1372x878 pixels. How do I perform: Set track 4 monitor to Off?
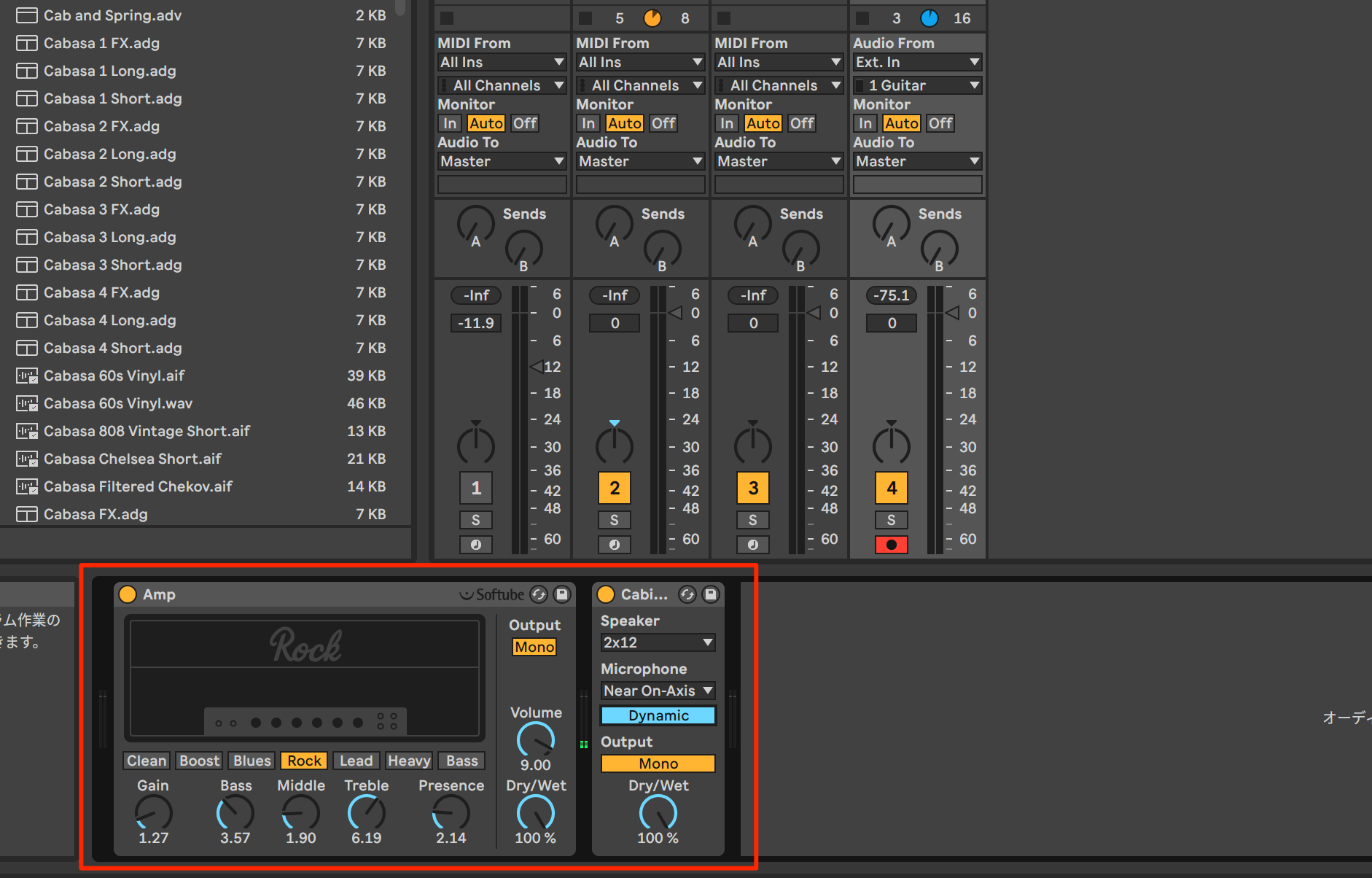940,123
